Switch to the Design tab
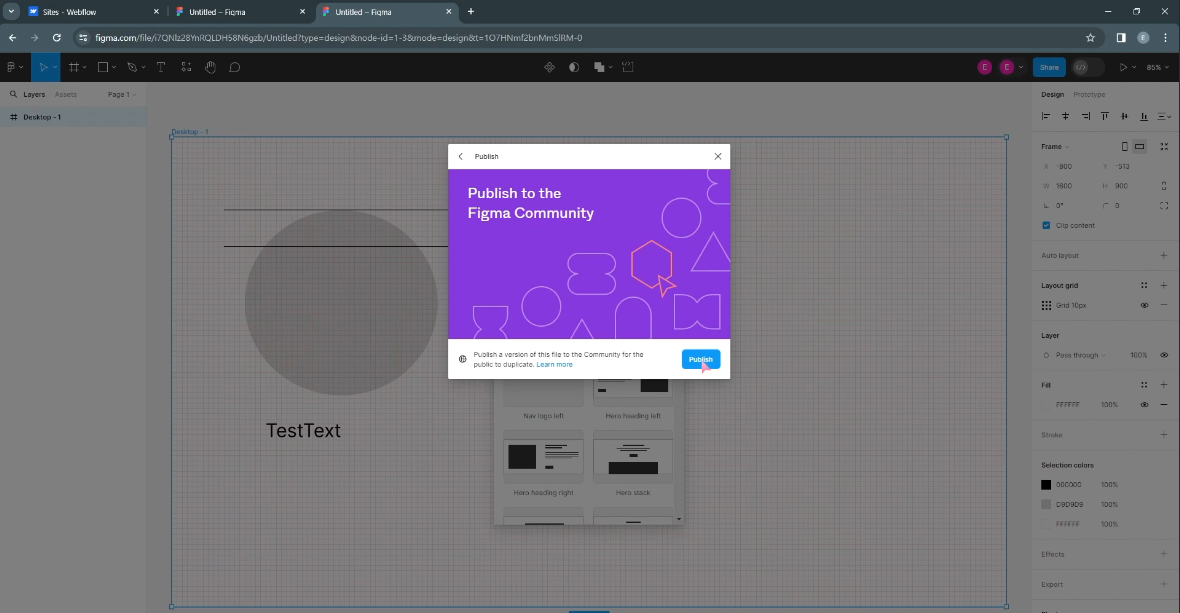1180x613 pixels. 1052,94
